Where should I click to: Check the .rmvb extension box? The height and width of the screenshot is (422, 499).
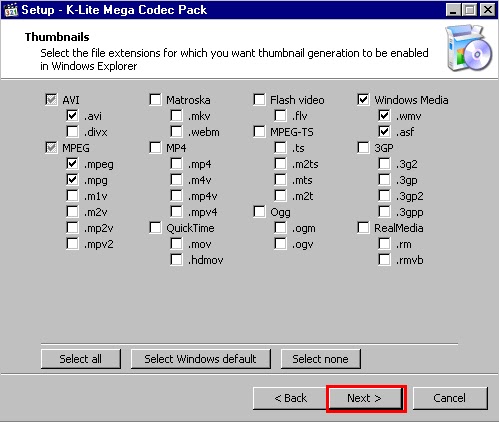pos(384,259)
